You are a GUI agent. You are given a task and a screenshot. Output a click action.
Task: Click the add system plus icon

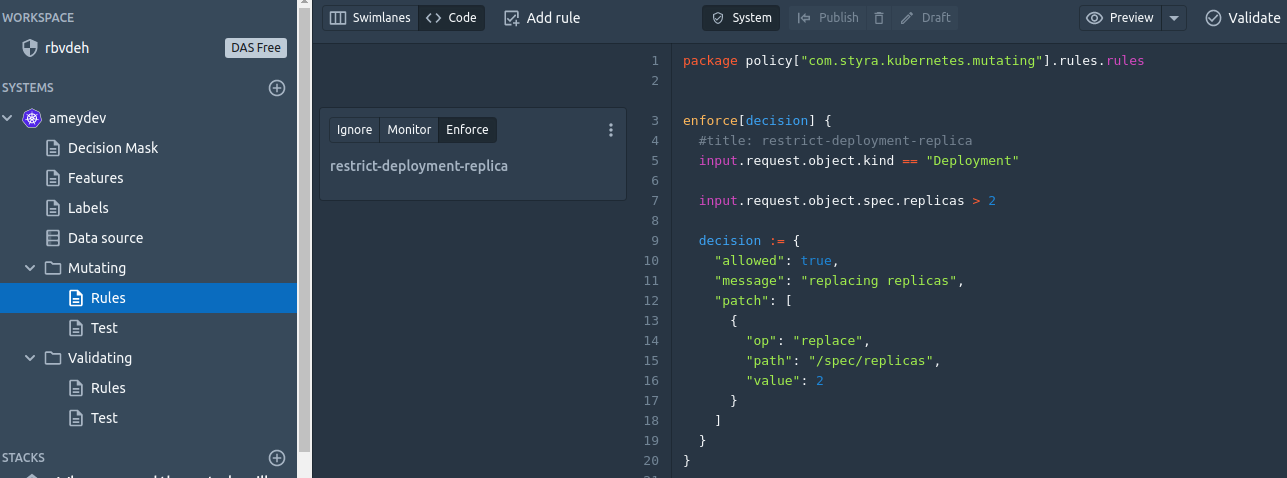[x=277, y=88]
